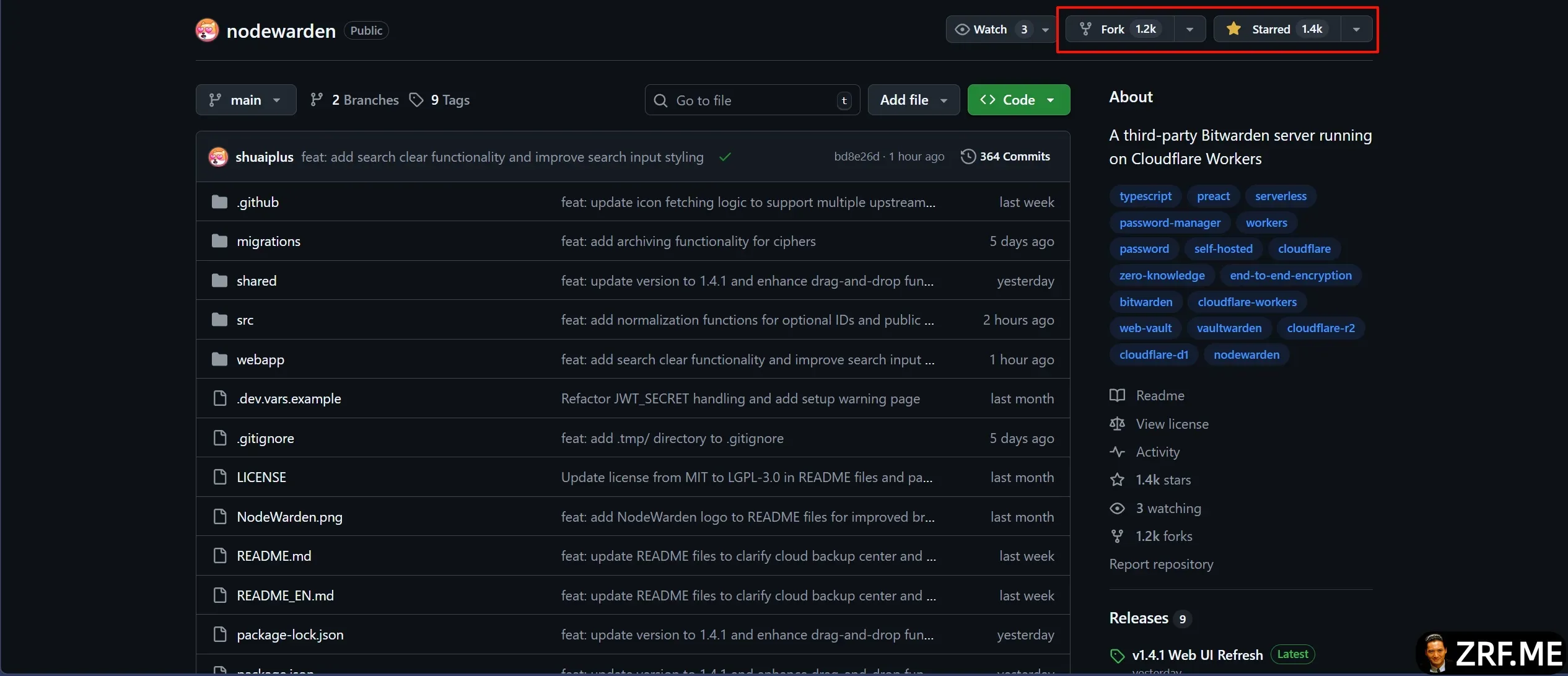Image resolution: width=1568 pixels, height=676 pixels.
Task: Click the .gitignore file icon
Action: point(219,438)
